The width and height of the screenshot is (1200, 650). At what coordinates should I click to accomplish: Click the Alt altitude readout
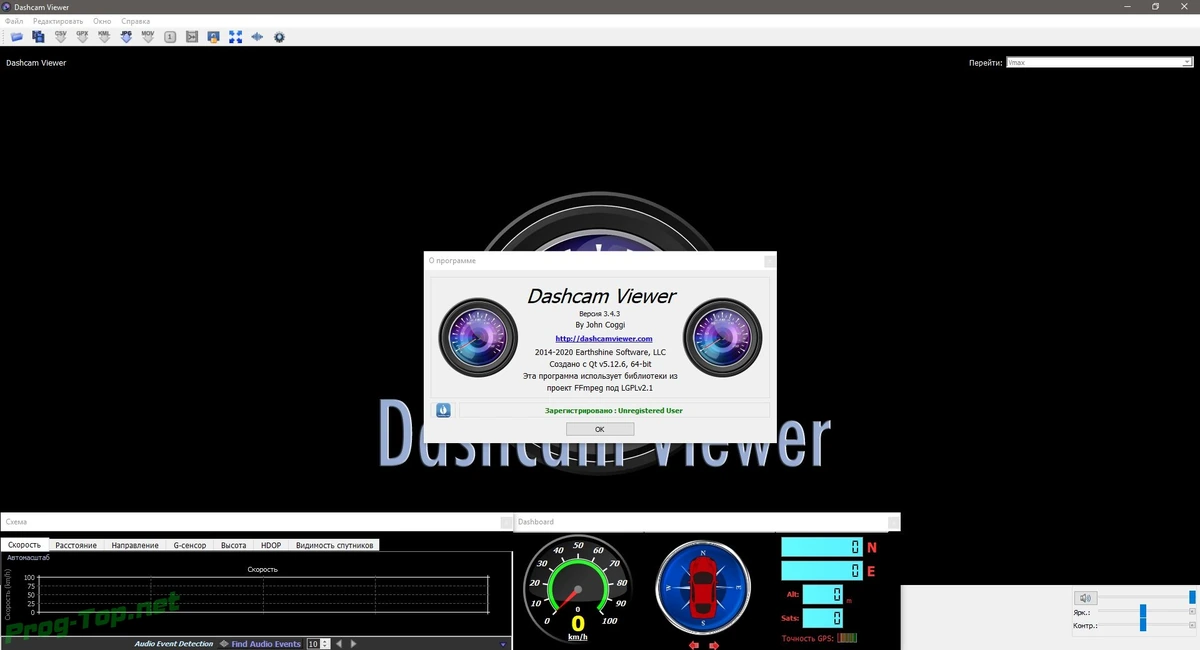[x=823, y=595]
